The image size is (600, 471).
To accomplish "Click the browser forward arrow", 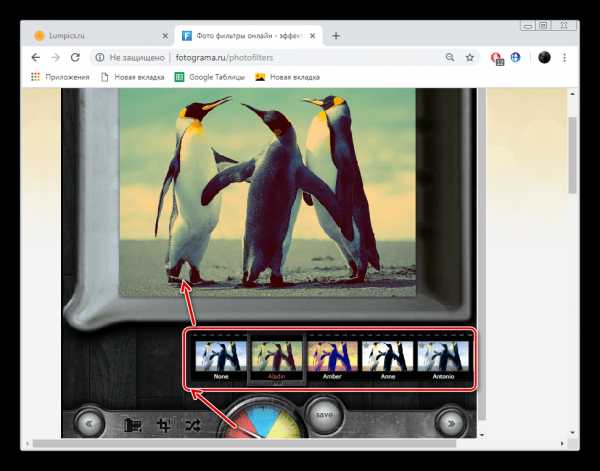I will tap(55, 57).
